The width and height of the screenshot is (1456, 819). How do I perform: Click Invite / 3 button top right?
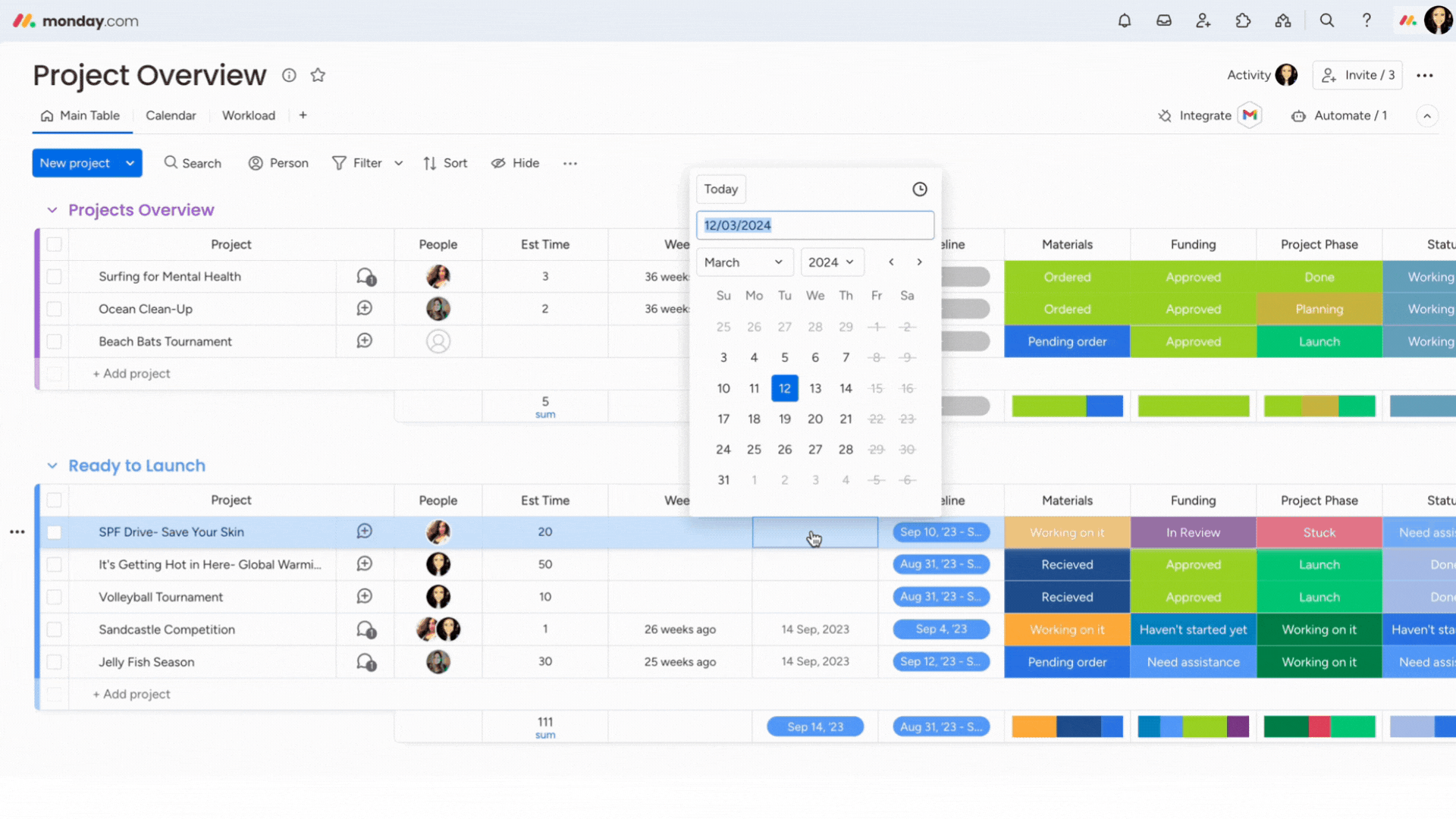coord(1357,75)
